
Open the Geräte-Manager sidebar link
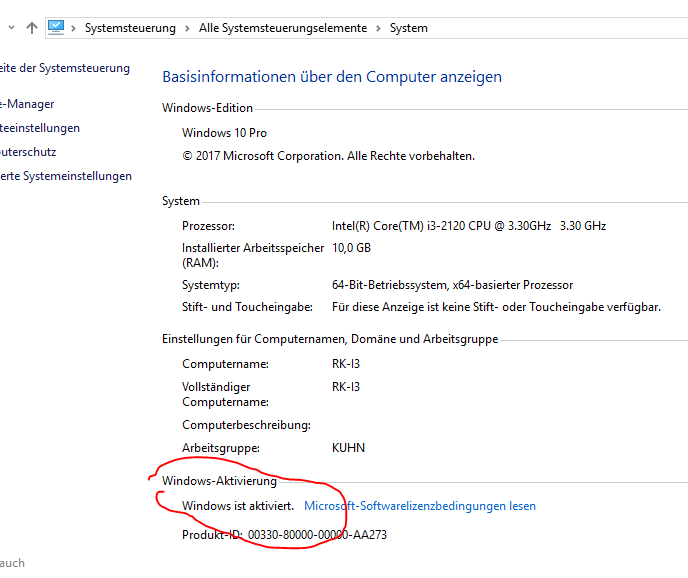27,104
